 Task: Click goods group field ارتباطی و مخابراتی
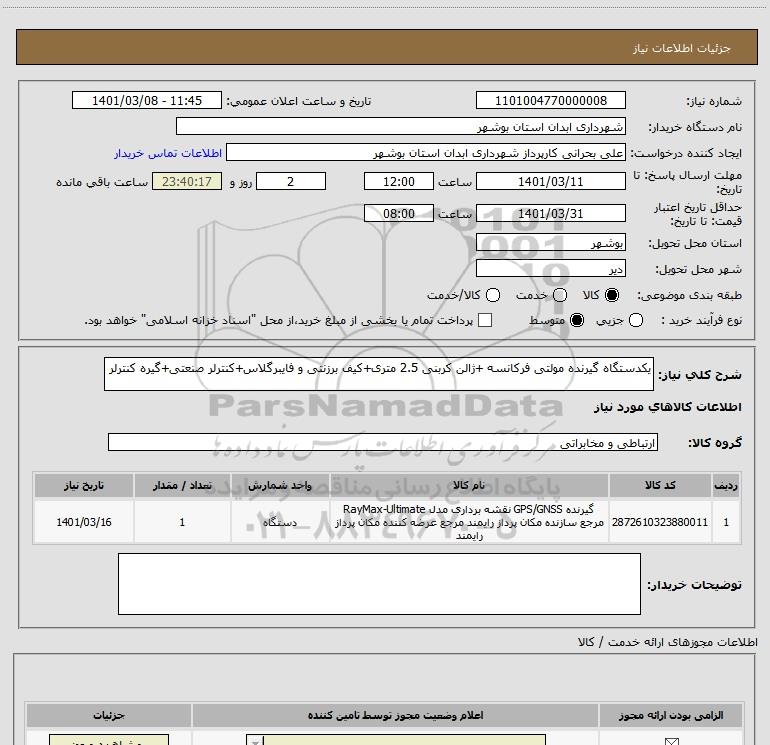tap(383, 442)
